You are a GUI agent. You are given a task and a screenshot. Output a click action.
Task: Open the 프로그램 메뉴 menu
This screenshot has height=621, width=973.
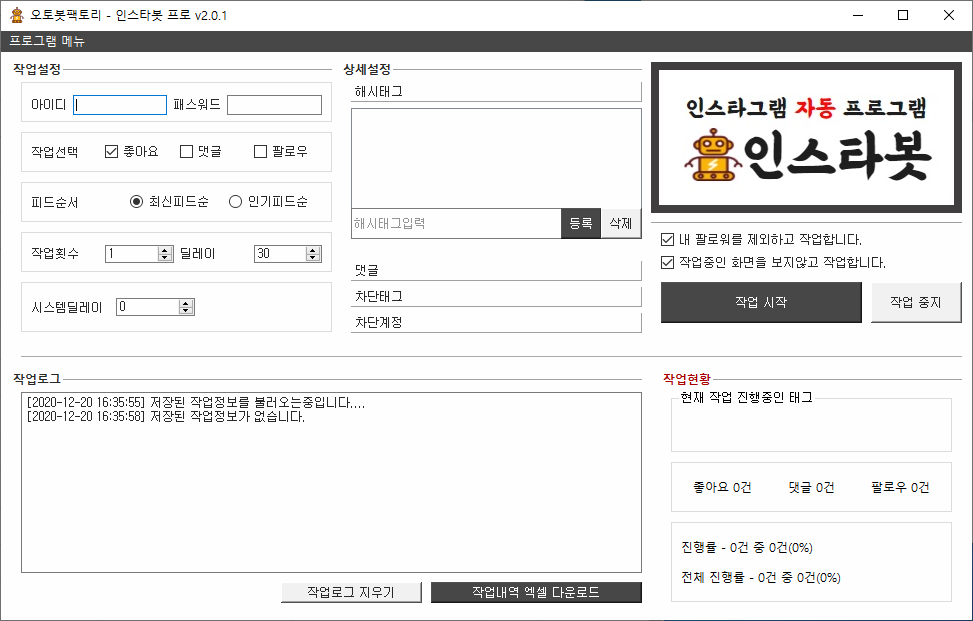[x=47, y=41]
